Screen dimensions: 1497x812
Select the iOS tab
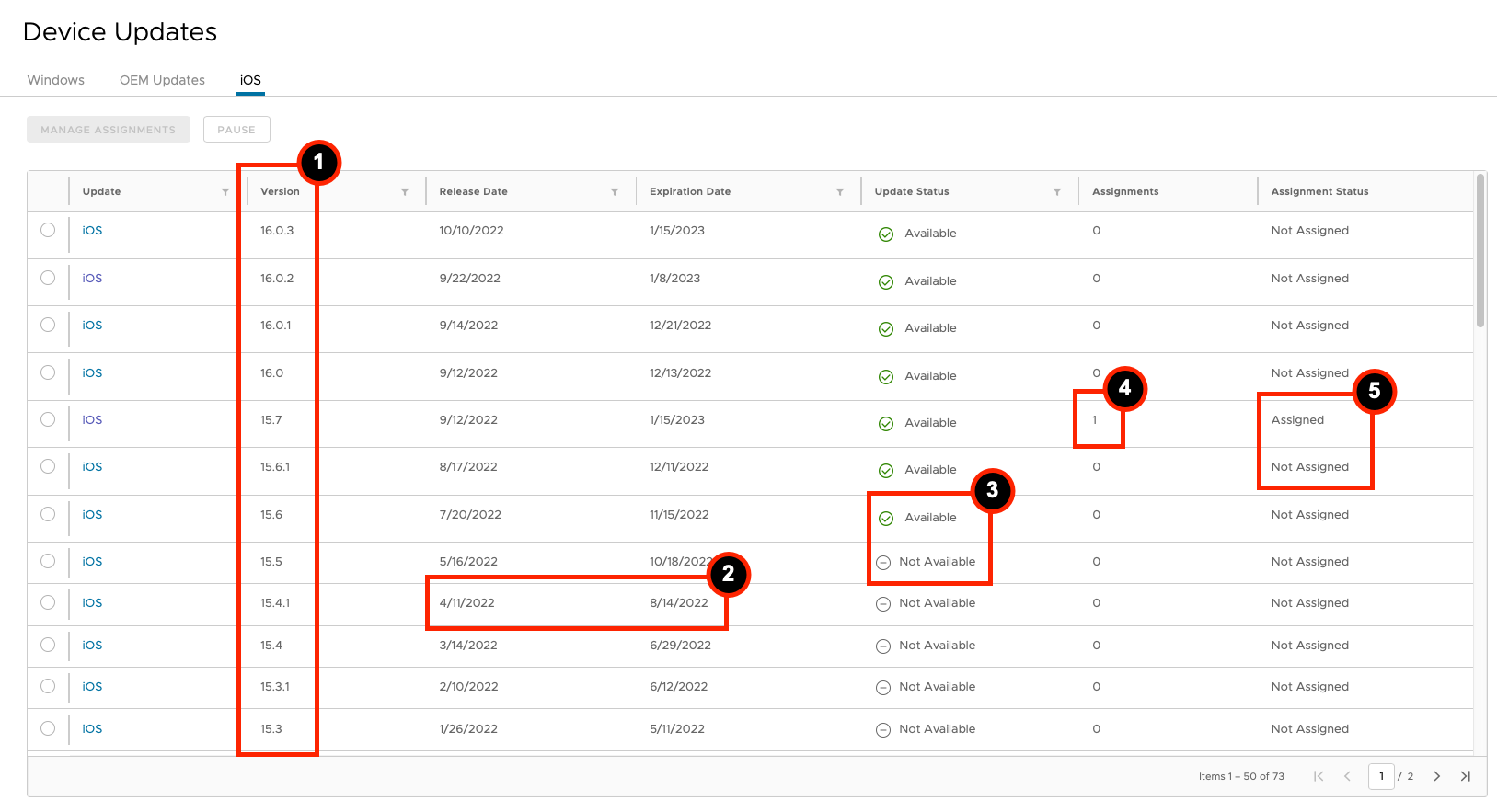250,80
